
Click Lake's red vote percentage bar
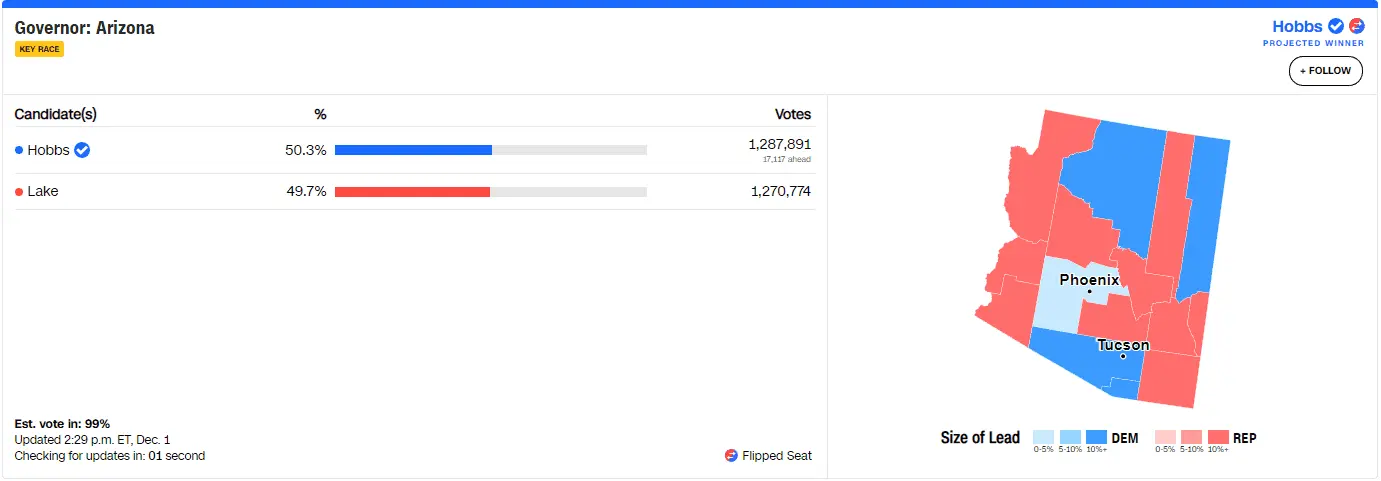point(412,191)
